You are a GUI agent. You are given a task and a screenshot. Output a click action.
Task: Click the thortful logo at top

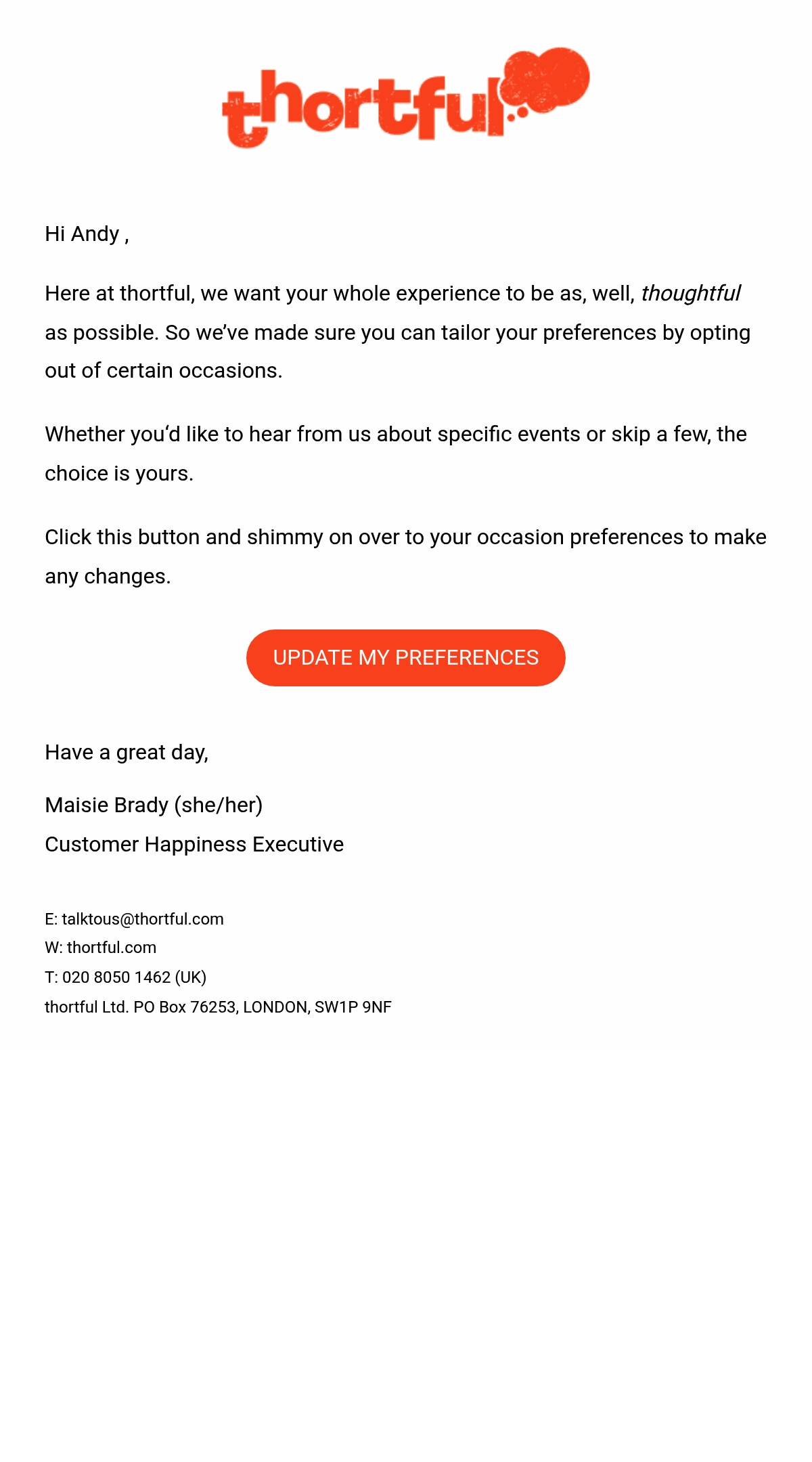coord(406,97)
